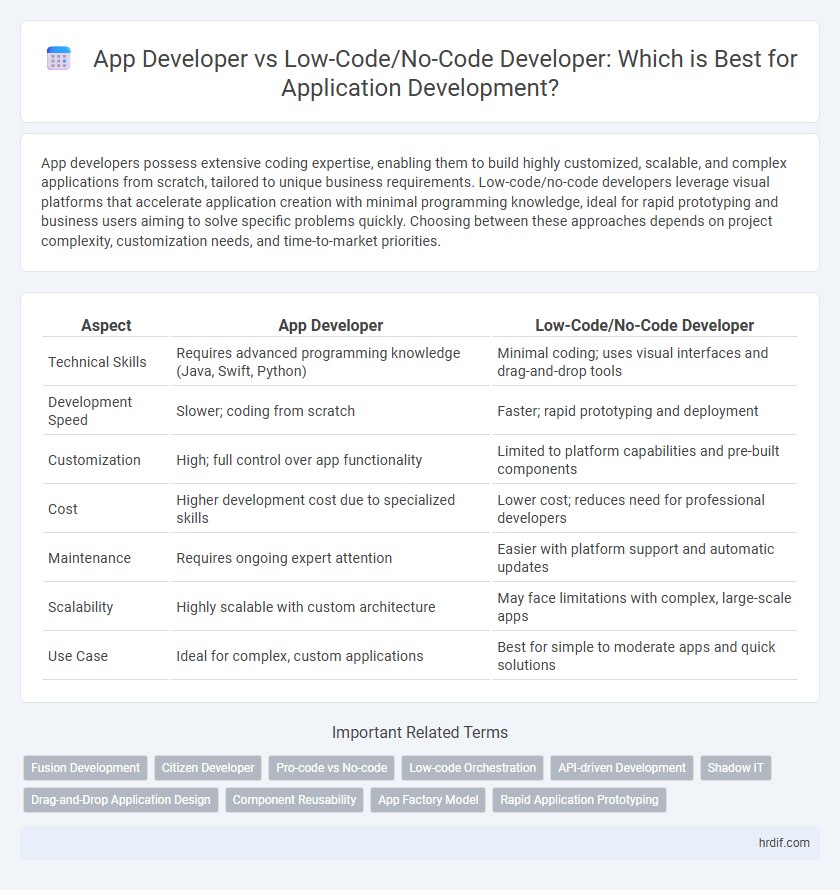
Task: Select the Pro-code vs No-code tag
Action: pos(331,767)
